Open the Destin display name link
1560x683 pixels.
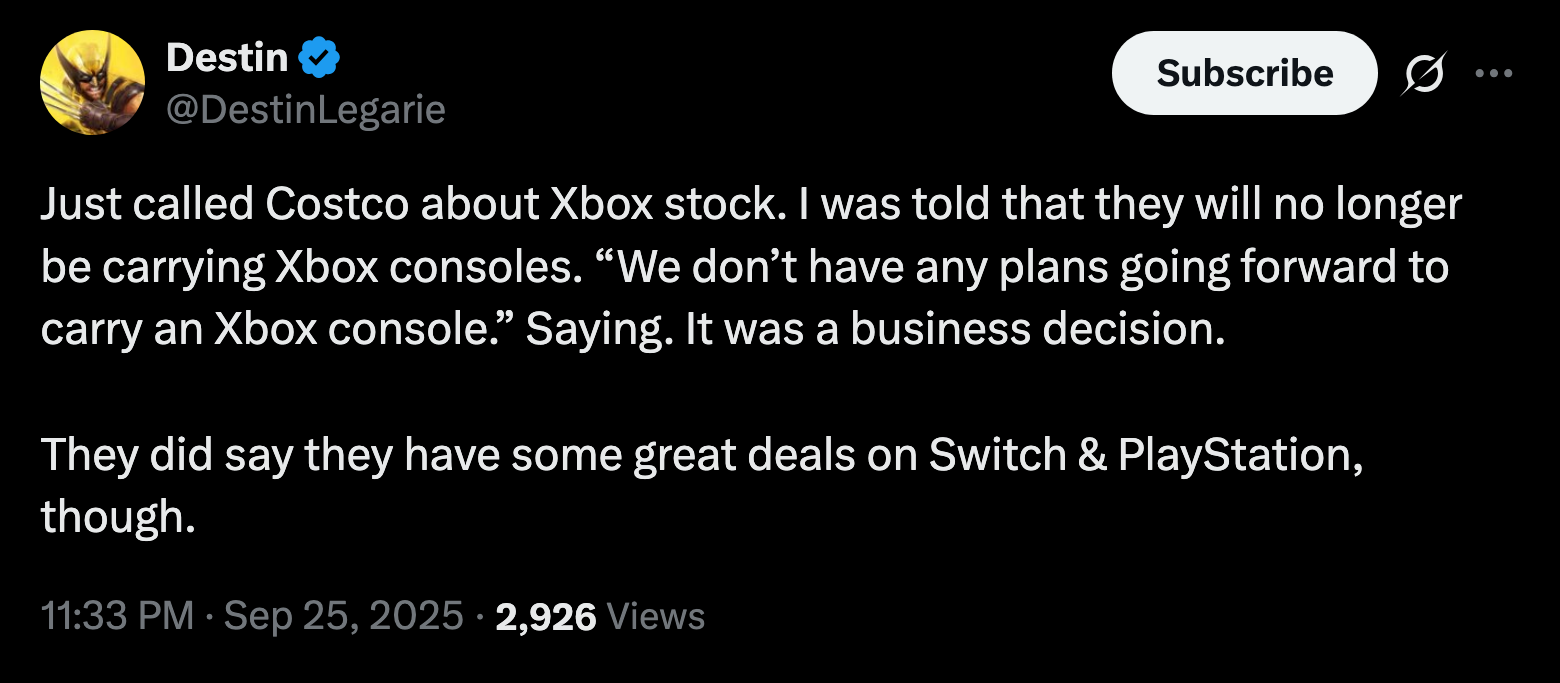coord(227,59)
